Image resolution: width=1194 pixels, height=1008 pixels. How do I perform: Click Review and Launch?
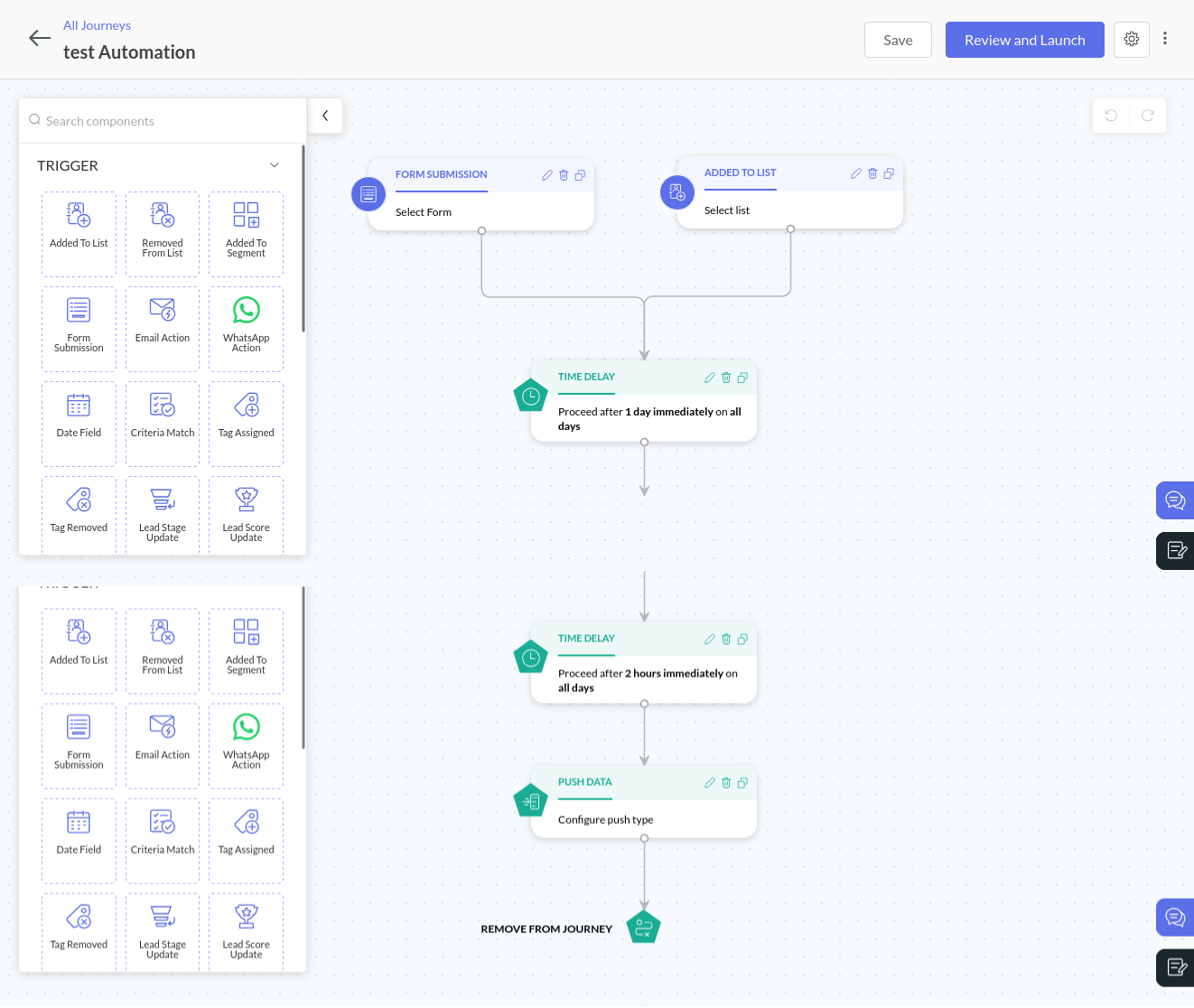point(1024,40)
